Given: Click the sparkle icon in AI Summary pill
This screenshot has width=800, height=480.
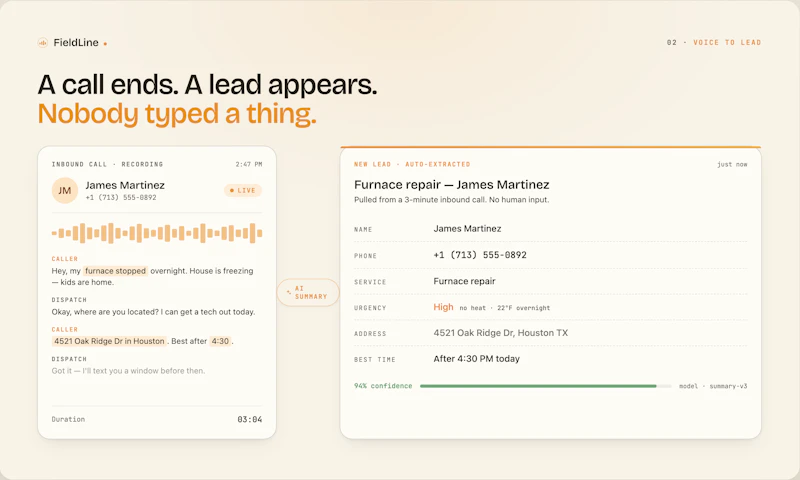Looking at the screenshot, I should point(289,292).
